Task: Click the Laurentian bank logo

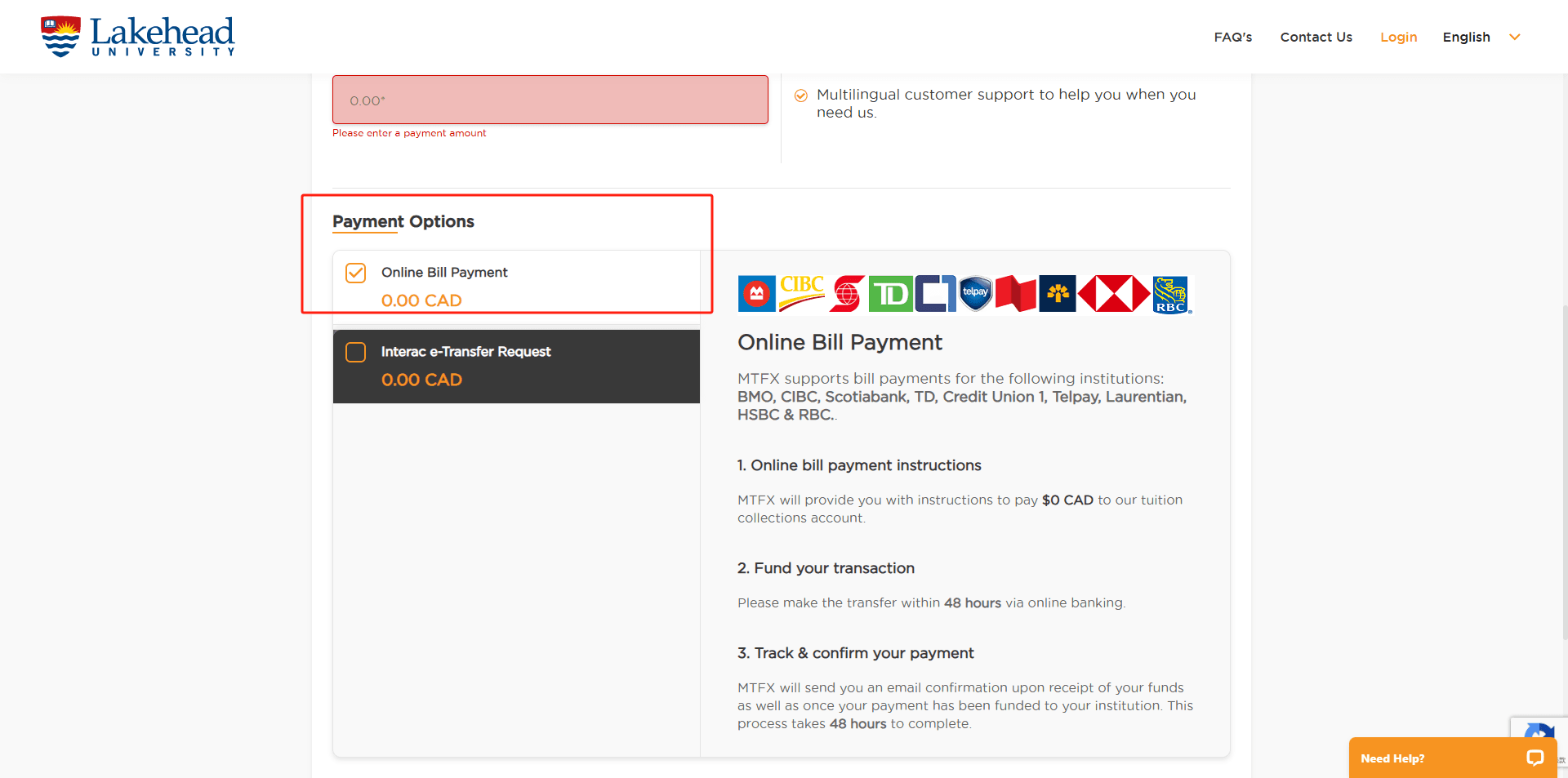Action: point(1058,294)
